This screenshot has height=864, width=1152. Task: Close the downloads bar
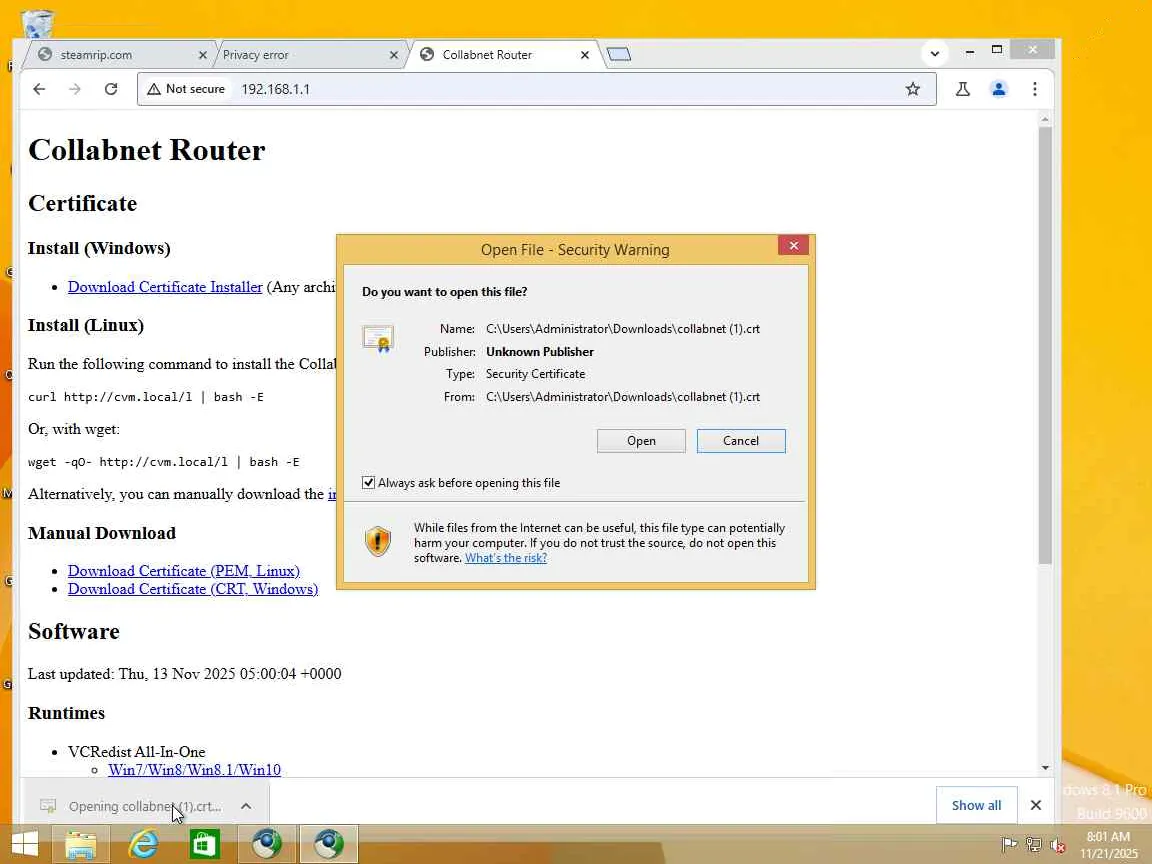click(1035, 805)
